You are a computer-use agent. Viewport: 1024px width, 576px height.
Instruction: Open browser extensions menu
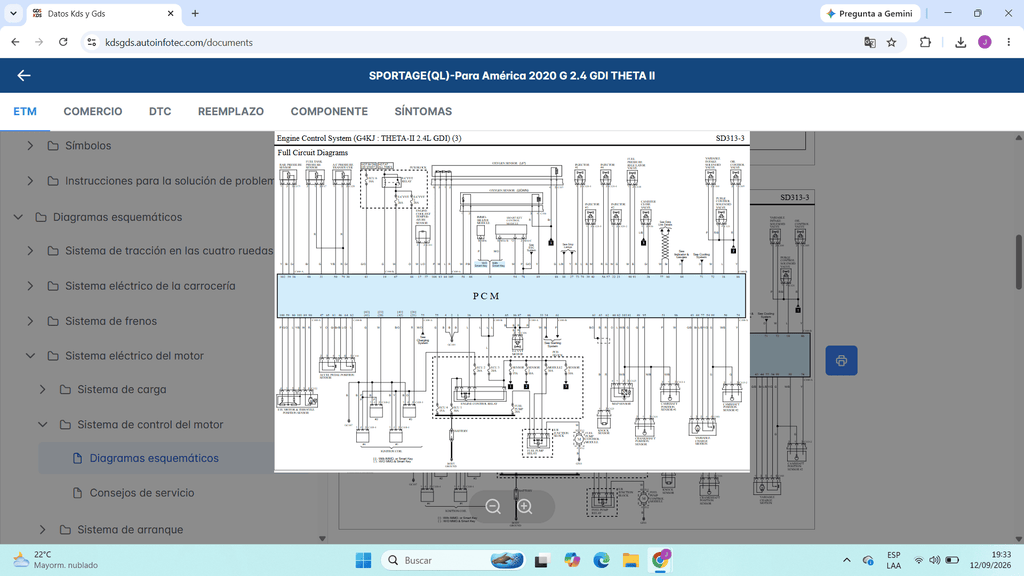click(925, 42)
